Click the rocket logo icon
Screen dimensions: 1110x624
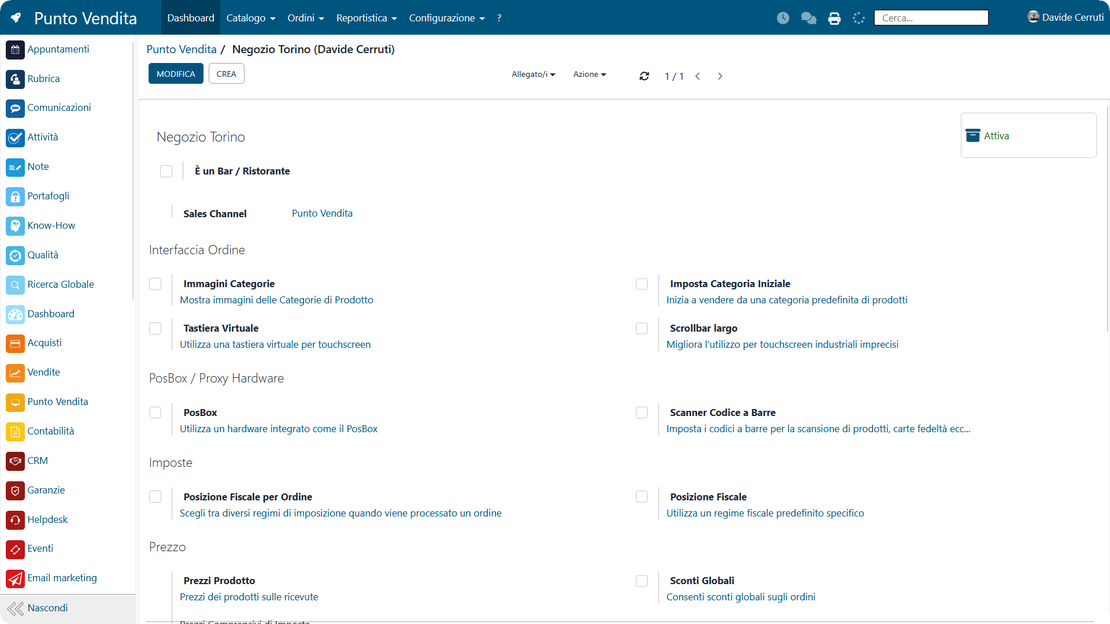[16, 18]
